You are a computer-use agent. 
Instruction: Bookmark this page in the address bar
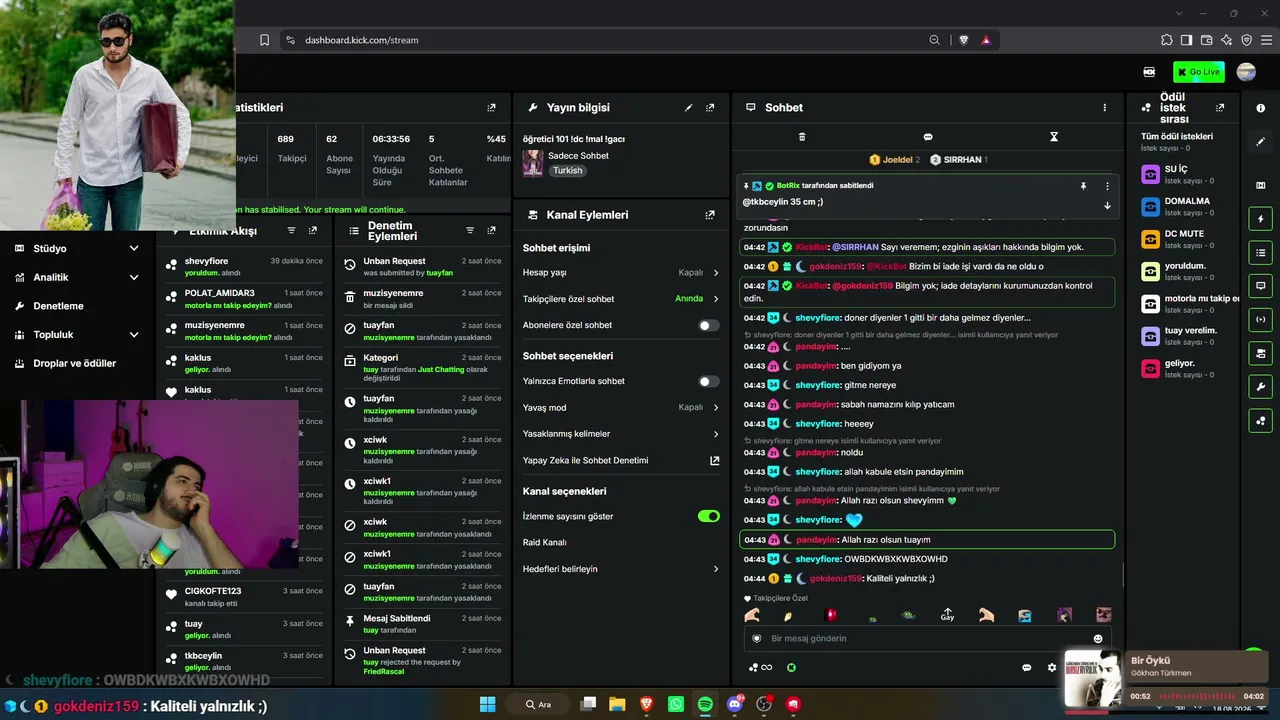[x=264, y=40]
